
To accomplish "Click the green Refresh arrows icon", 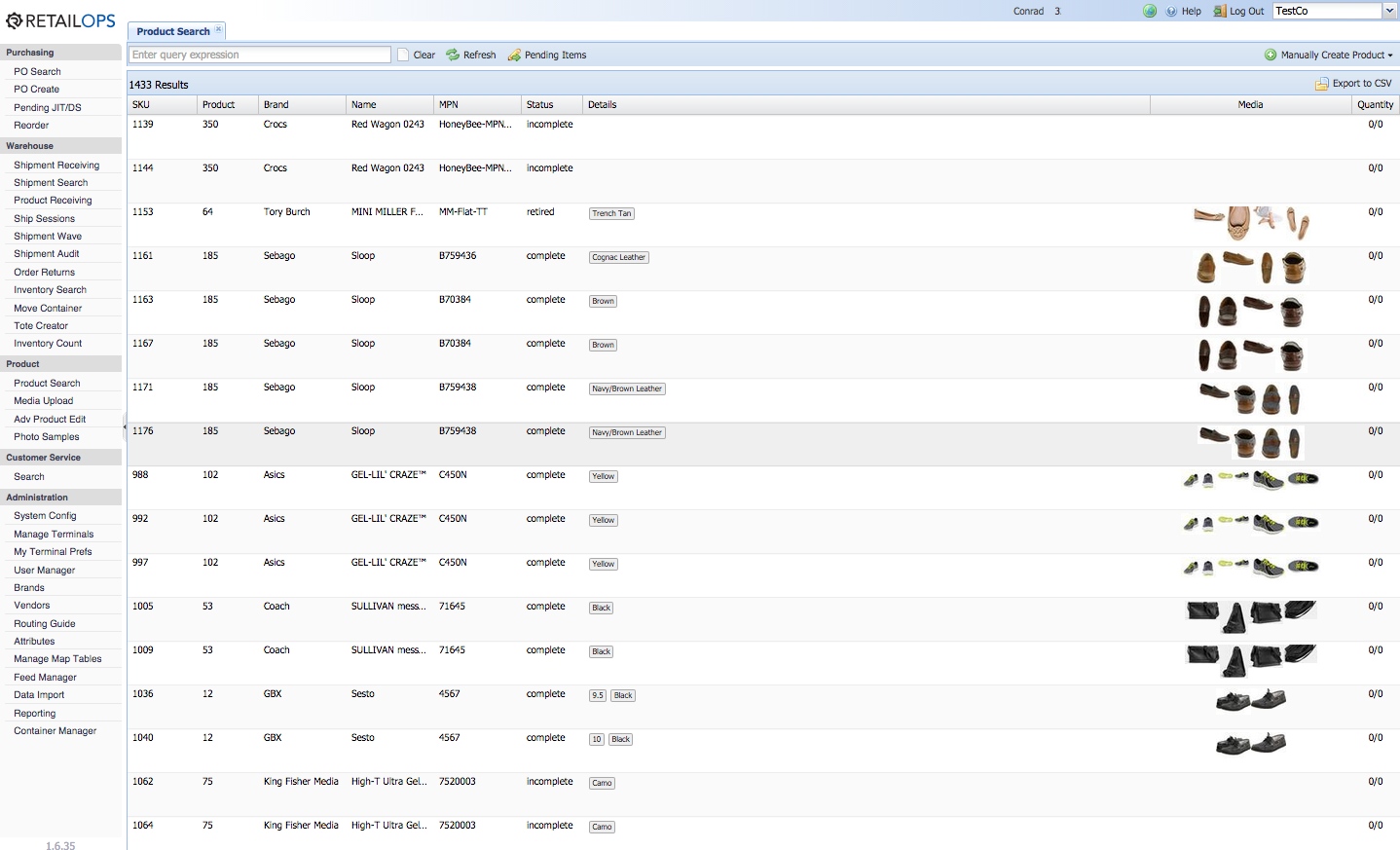I will tap(453, 55).
